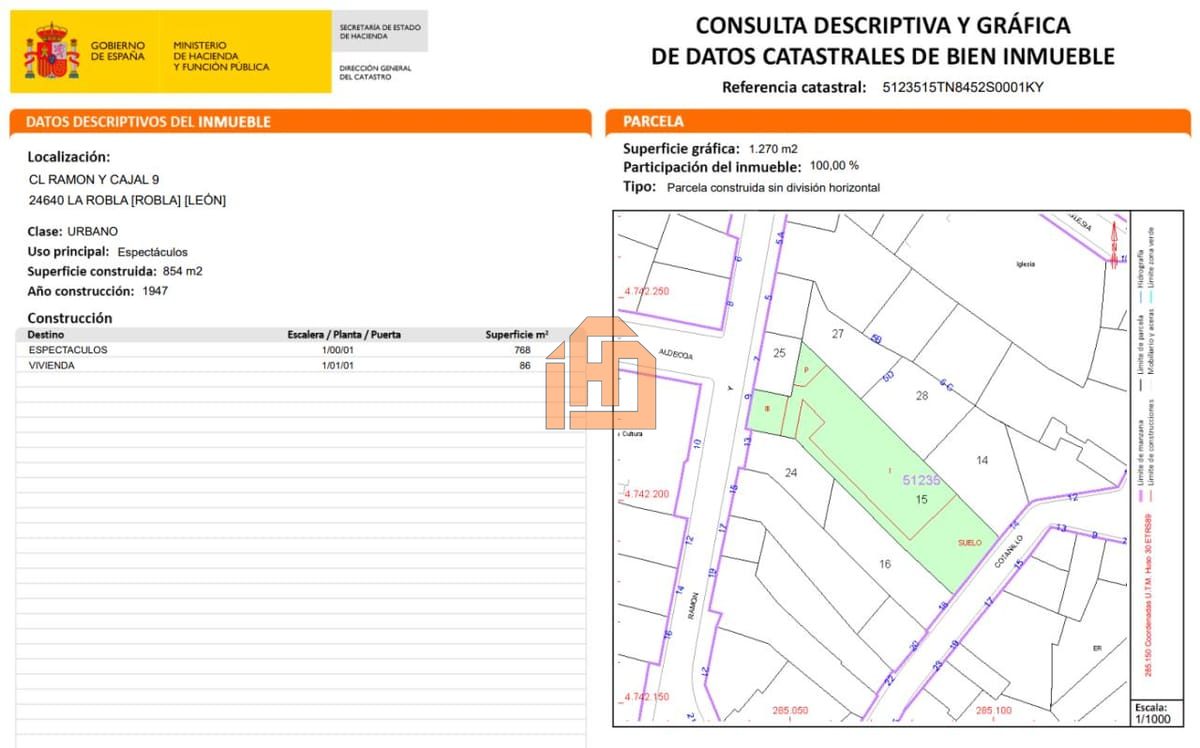
Task: Select cadastral reference 5123515TN8452S0001KY
Action: point(962,87)
